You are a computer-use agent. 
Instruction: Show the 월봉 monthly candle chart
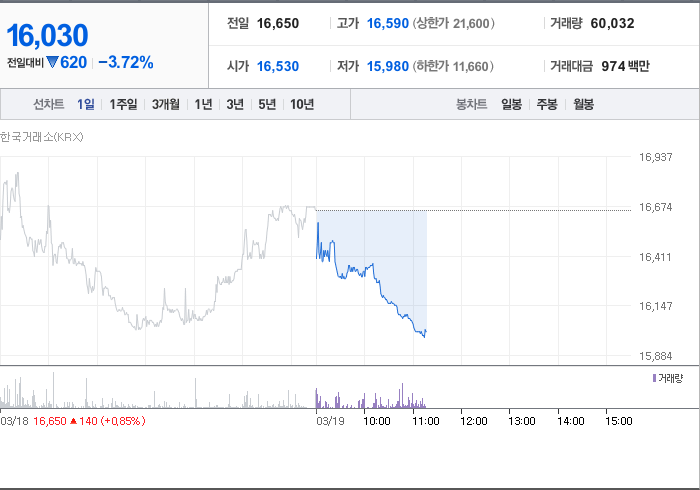[x=583, y=104]
